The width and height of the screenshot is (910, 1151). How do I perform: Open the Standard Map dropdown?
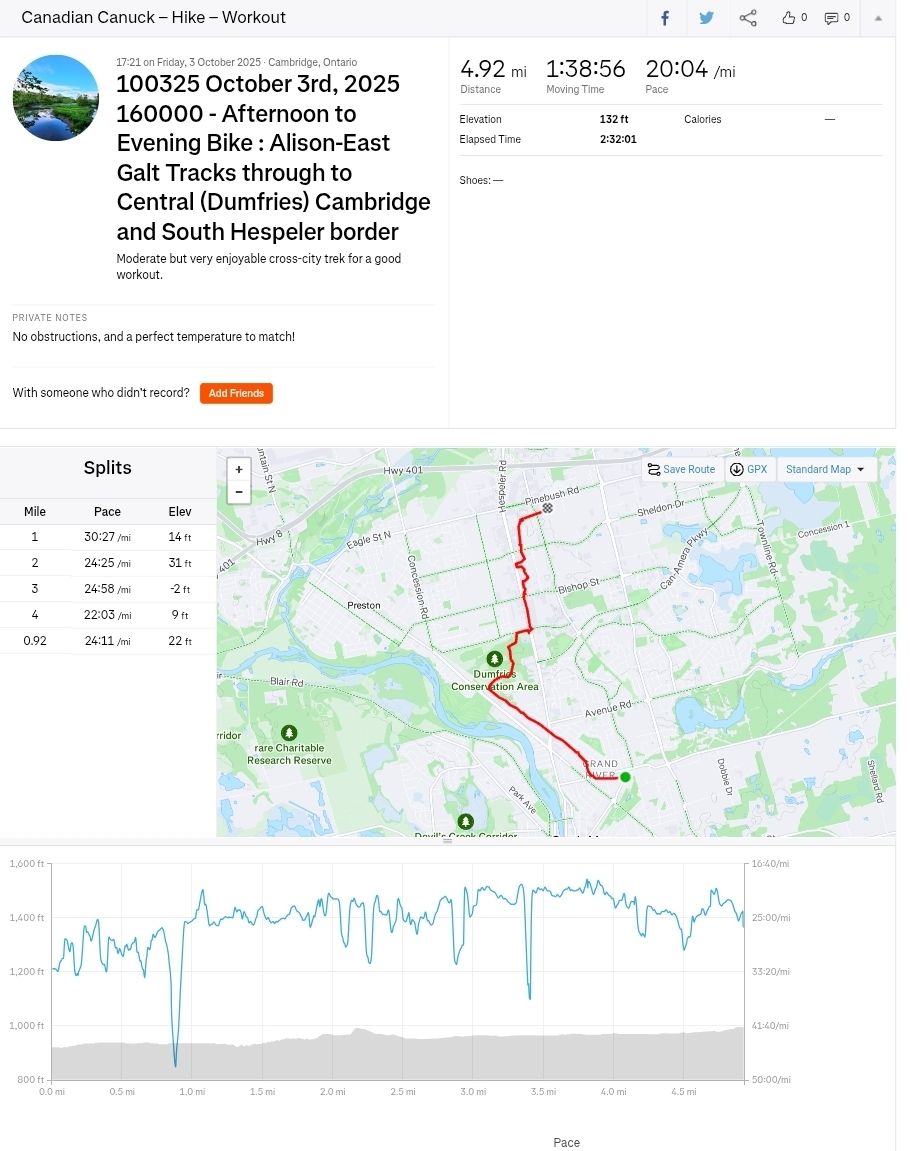pos(825,469)
